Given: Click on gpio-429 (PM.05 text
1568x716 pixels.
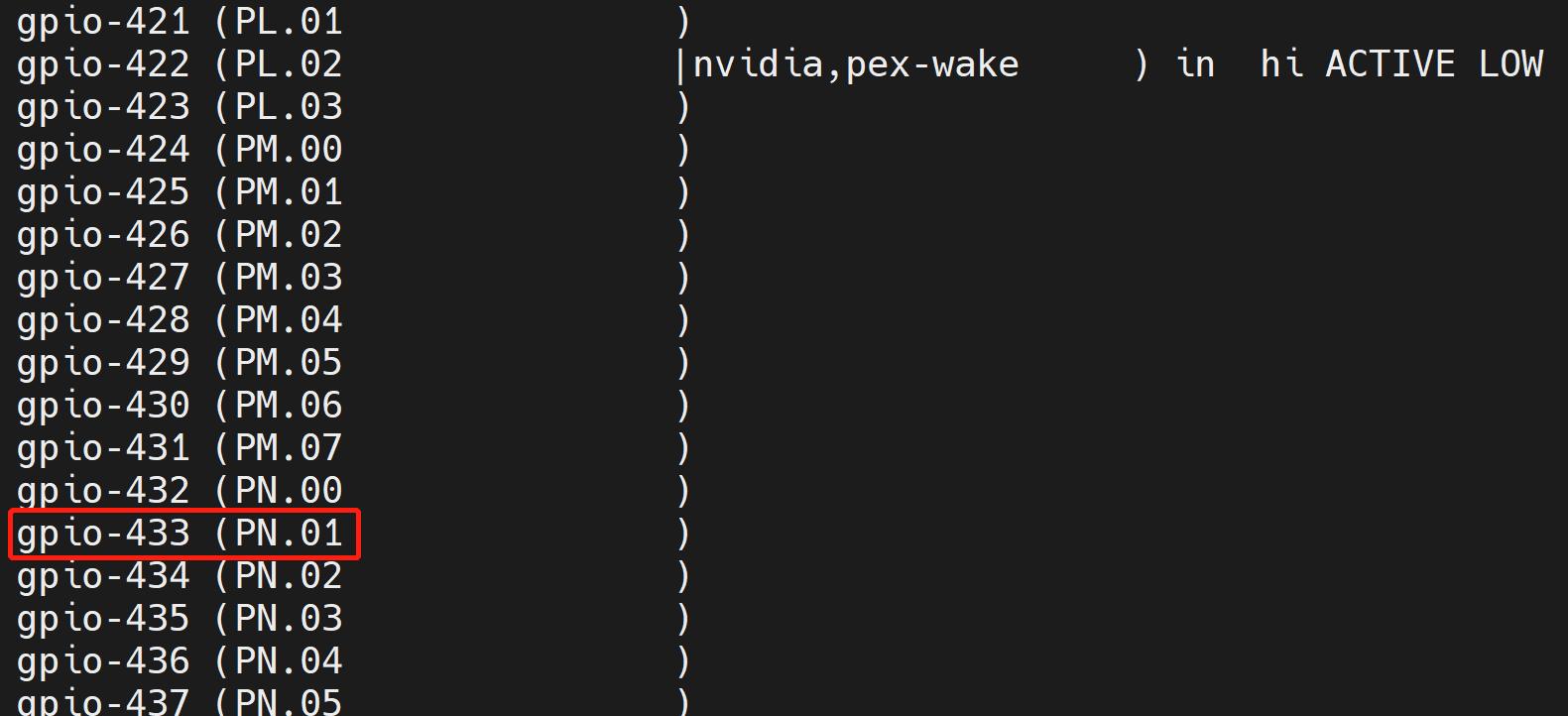Looking at the screenshot, I should [180, 364].
